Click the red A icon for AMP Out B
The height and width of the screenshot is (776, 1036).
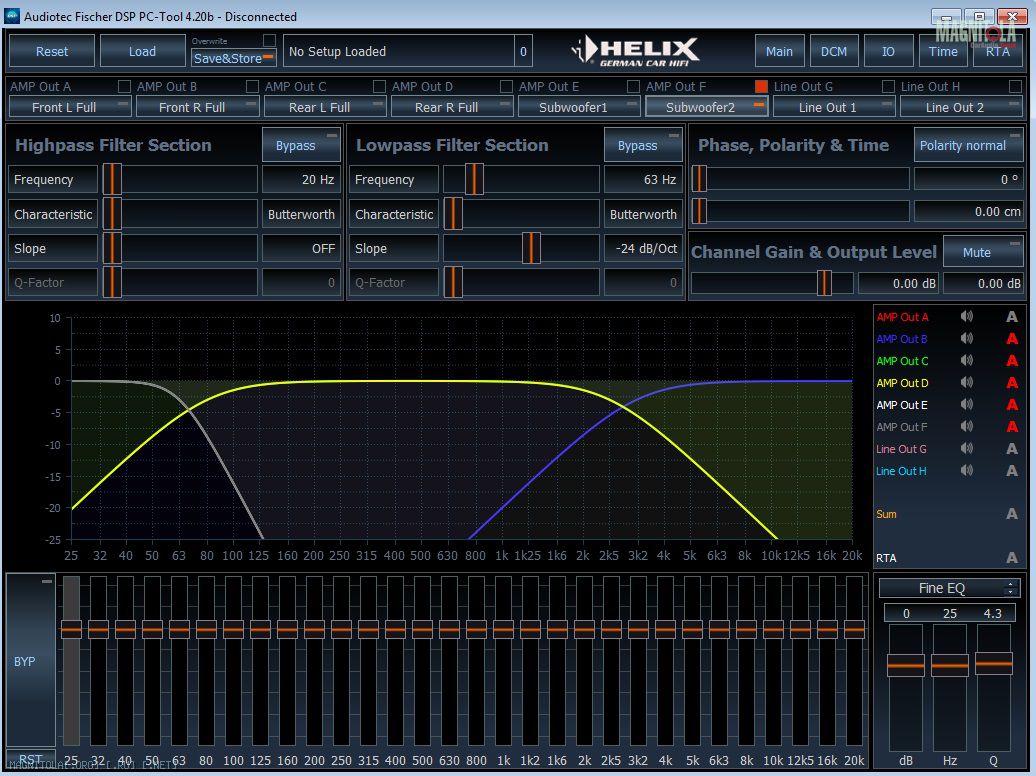[x=1012, y=339]
